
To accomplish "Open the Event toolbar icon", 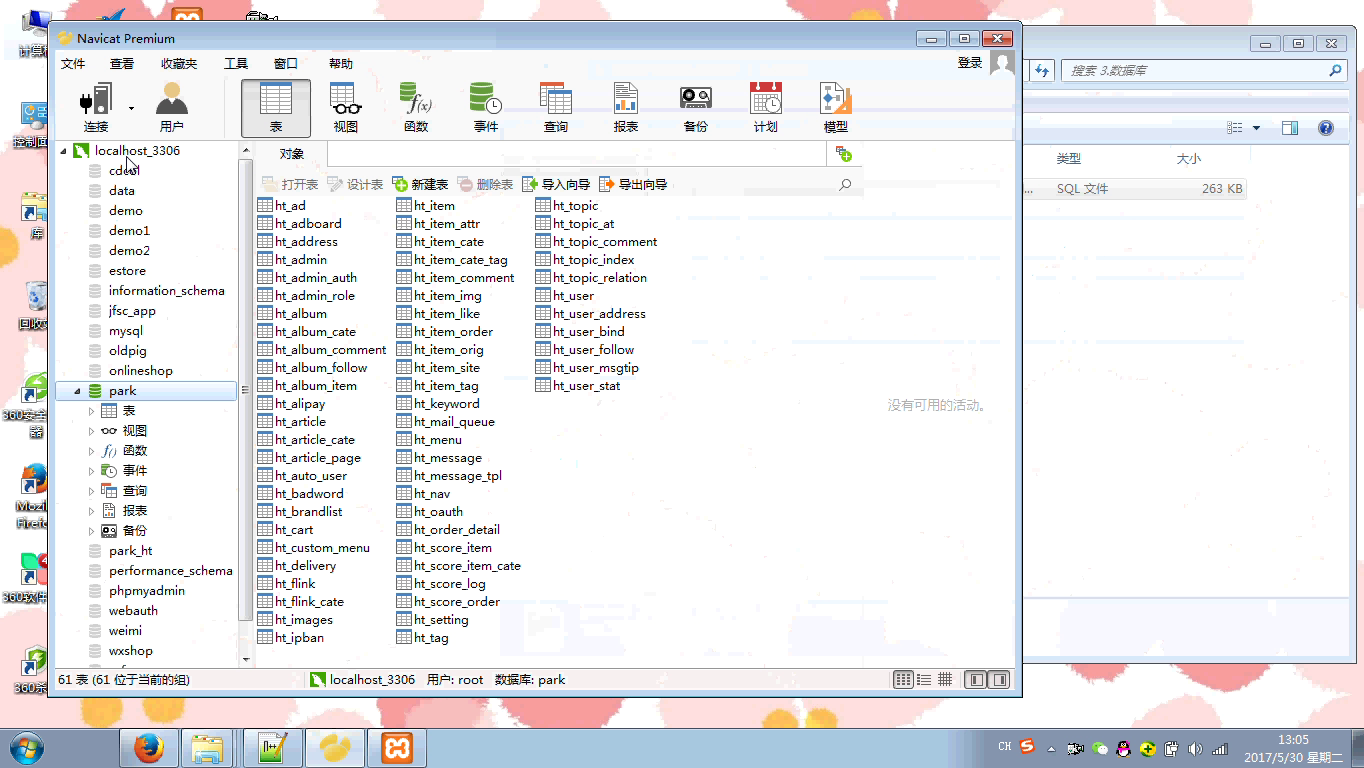I will [x=486, y=108].
